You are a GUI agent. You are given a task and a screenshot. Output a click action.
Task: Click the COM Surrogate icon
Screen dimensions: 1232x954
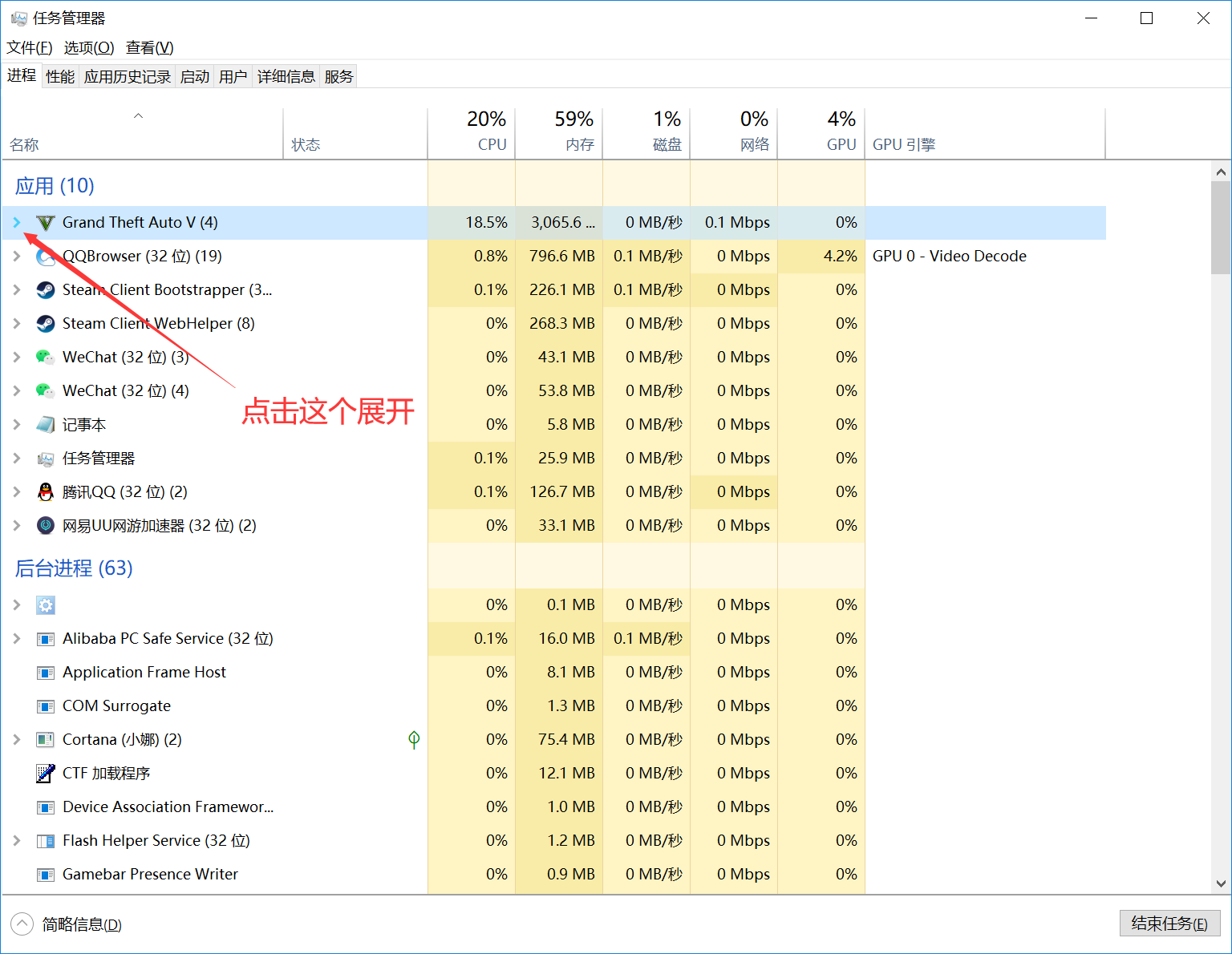click(x=46, y=706)
